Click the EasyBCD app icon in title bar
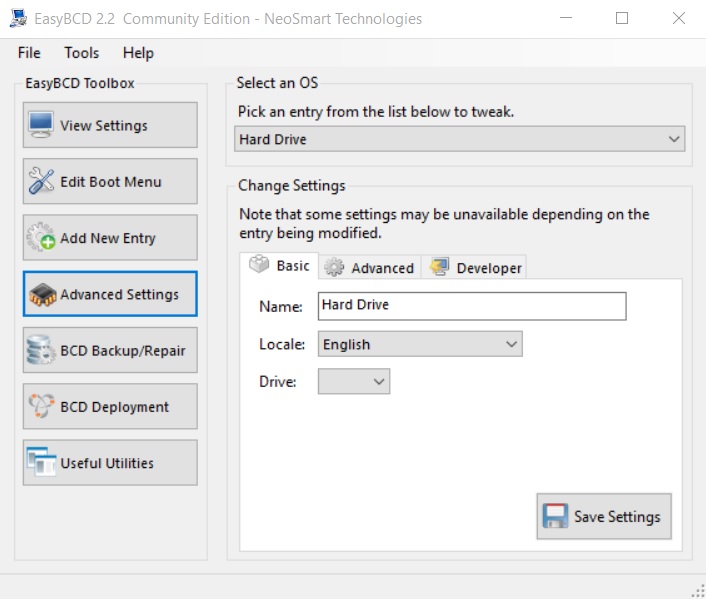The image size is (706, 599). [x=18, y=18]
